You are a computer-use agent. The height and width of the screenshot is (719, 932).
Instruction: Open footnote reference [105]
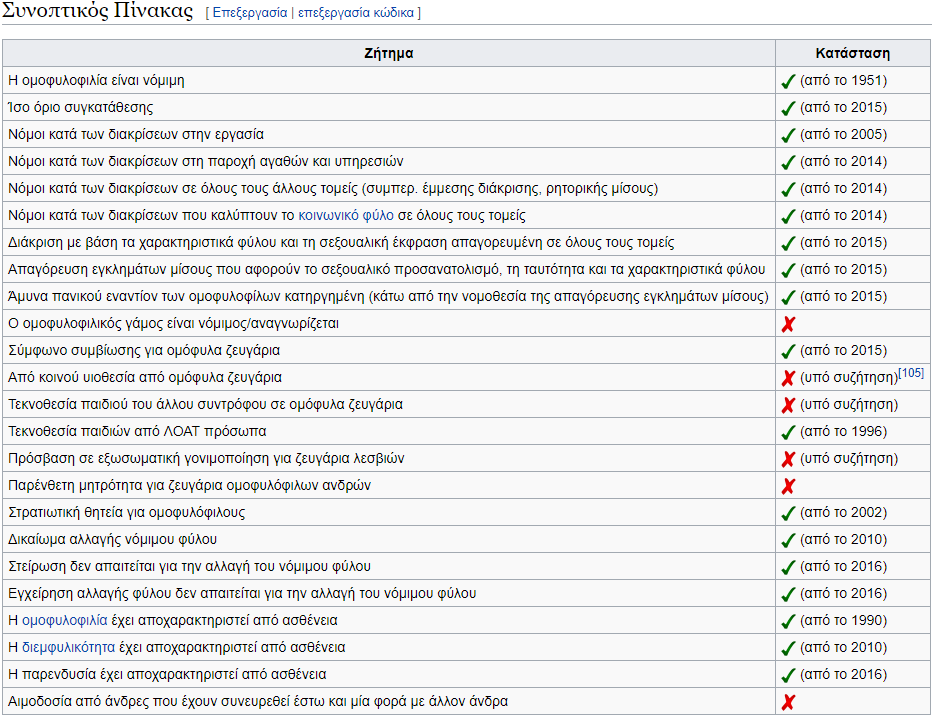point(911,373)
